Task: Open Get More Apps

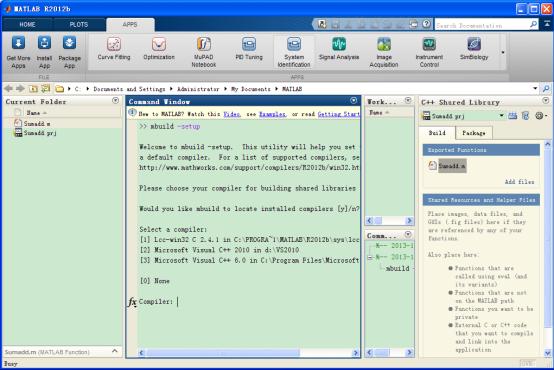Action: point(18,52)
